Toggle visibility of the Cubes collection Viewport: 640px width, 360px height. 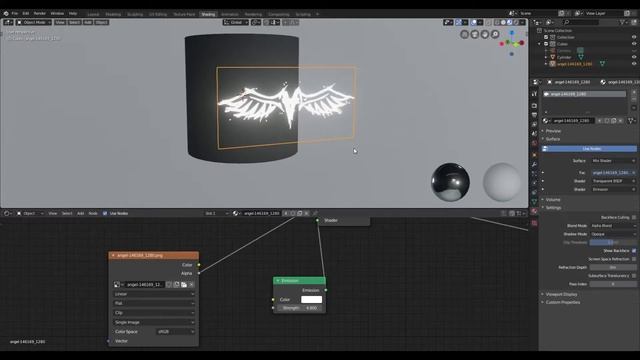click(634, 44)
